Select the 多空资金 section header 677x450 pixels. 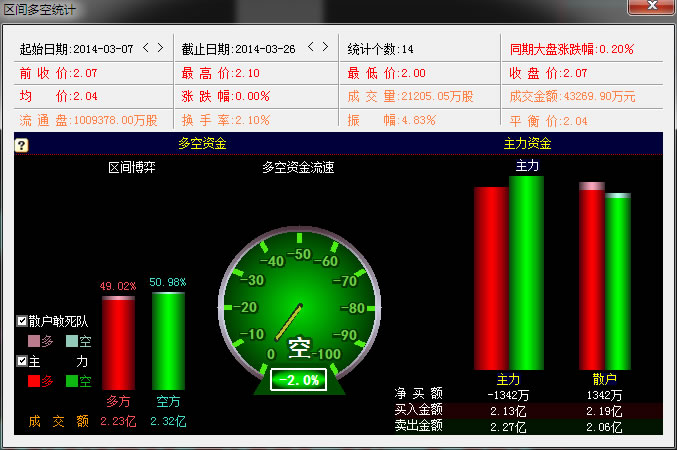tap(202, 144)
